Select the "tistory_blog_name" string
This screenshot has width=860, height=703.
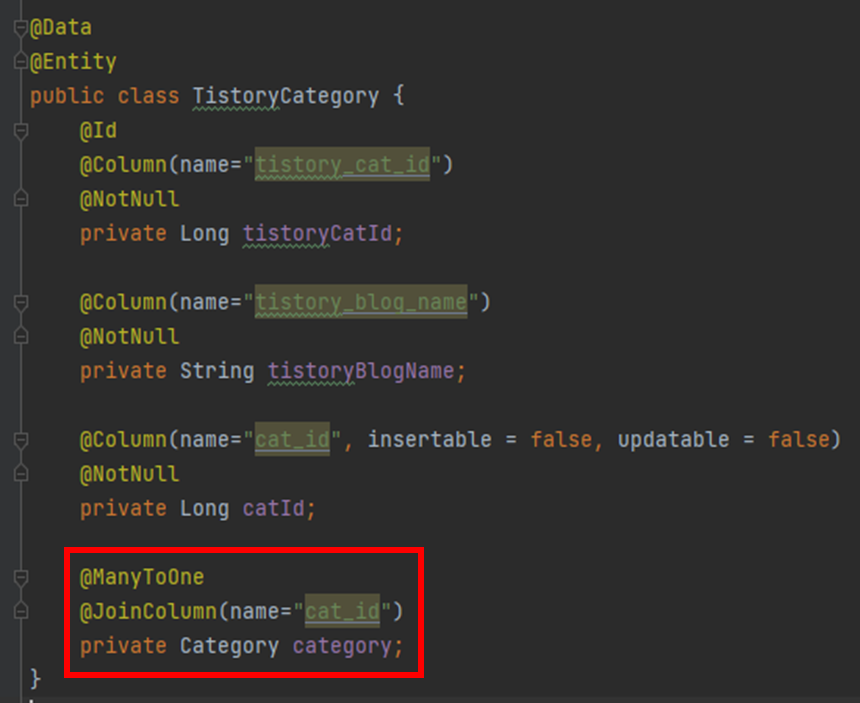[361, 302]
